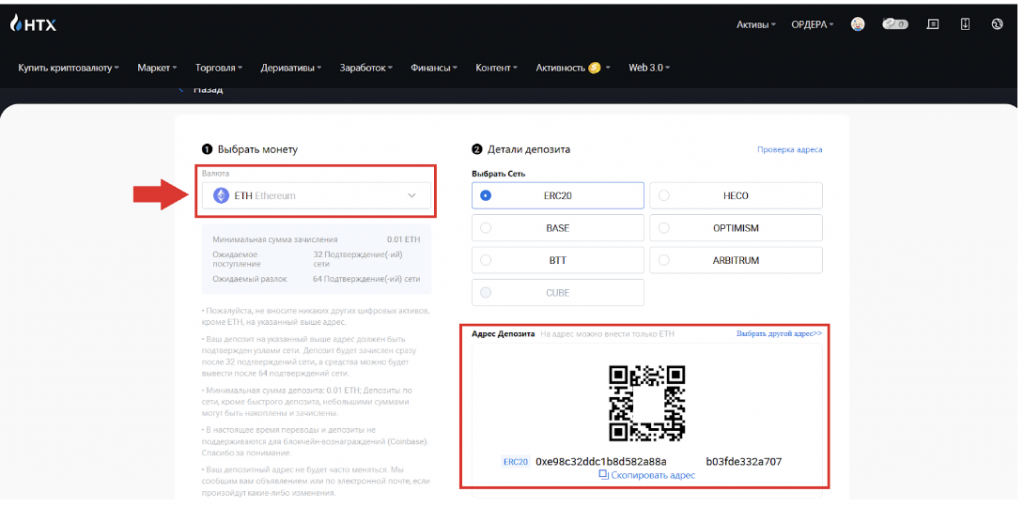The height and width of the screenshot is (507, 1024).
Task: Open the Контент menu
Action: pos(497,67)
